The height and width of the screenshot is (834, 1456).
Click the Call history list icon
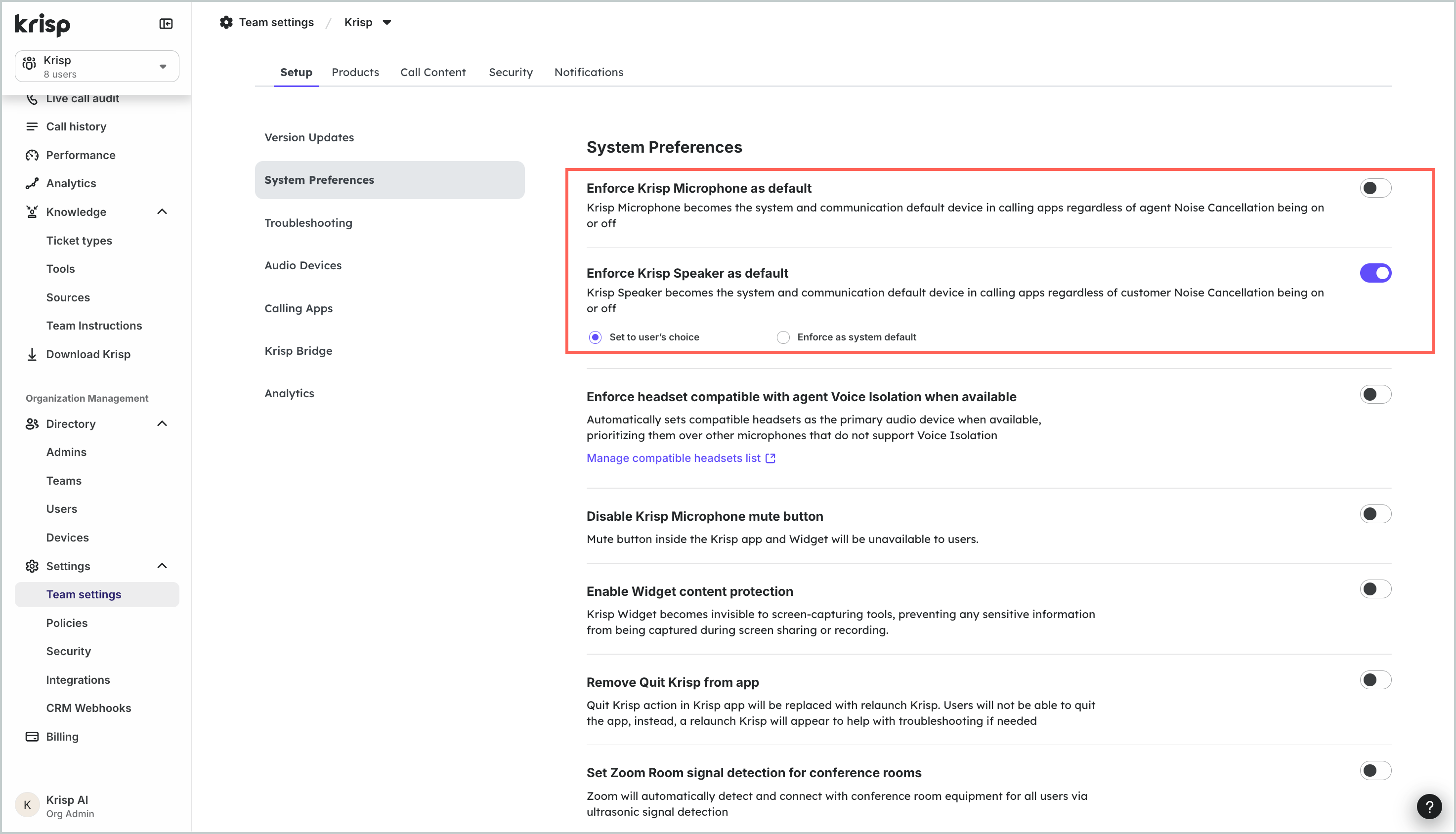click(x=32, y=126)
